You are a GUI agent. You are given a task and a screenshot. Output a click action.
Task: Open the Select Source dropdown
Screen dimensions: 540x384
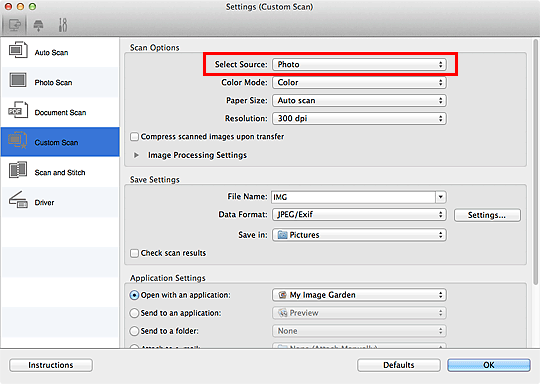point(359,64)
